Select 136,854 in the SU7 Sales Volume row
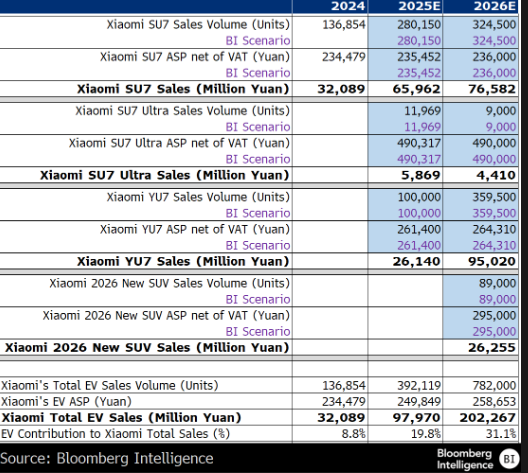The image size is (528, 473). tap(344, 25)
